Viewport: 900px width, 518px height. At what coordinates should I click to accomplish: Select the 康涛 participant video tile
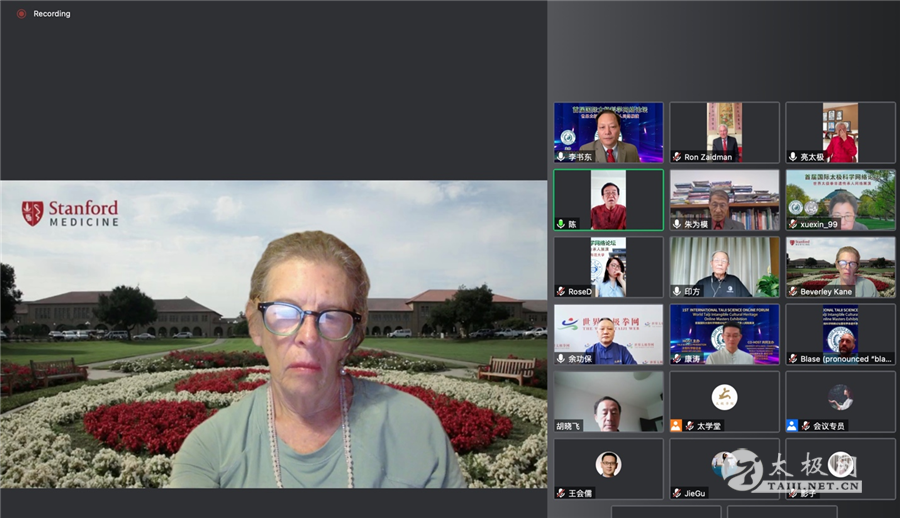pyautogui.click(x=724, y=333)
